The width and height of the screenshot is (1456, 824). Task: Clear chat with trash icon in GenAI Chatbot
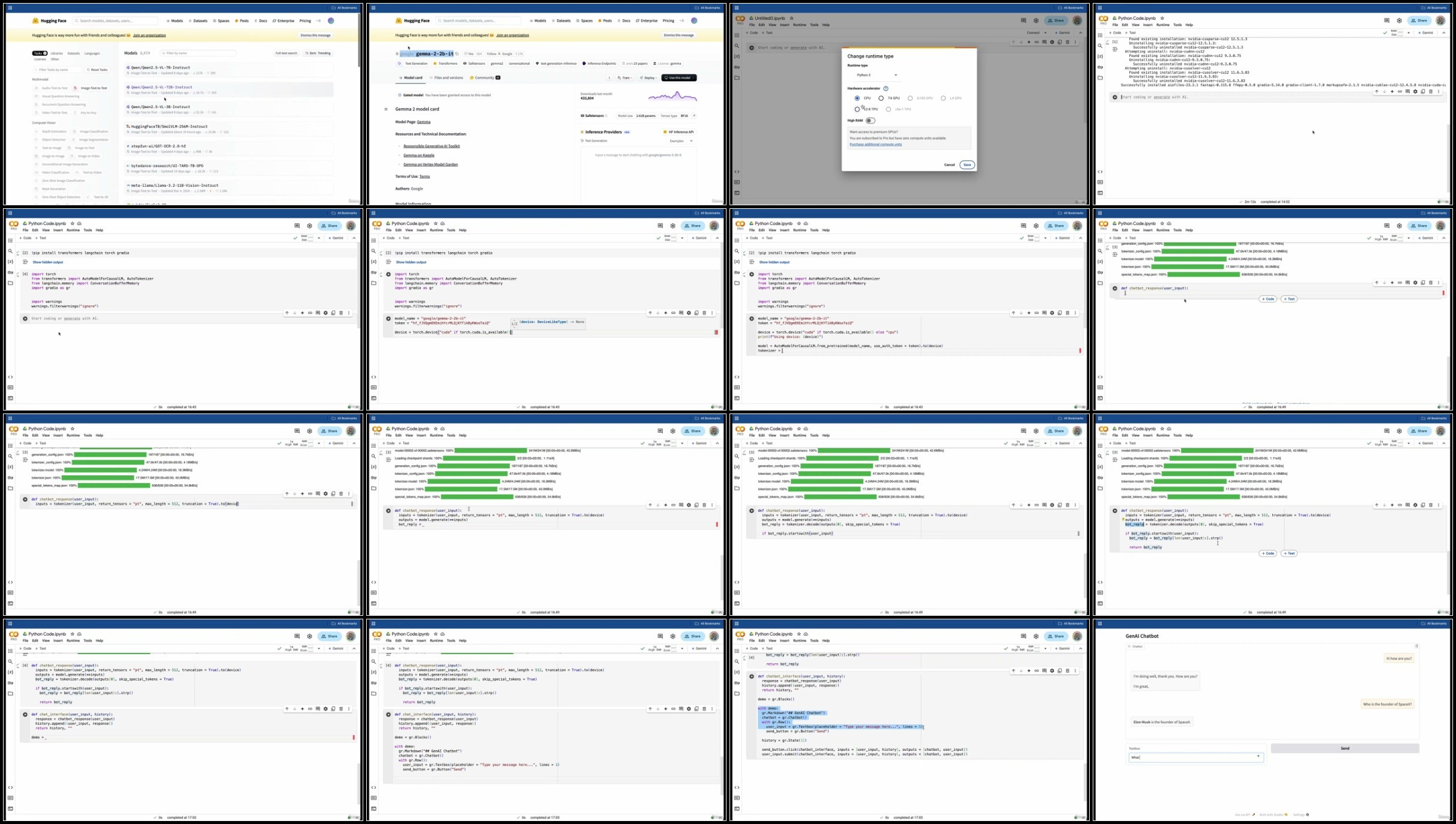[x=1416, y=646]
